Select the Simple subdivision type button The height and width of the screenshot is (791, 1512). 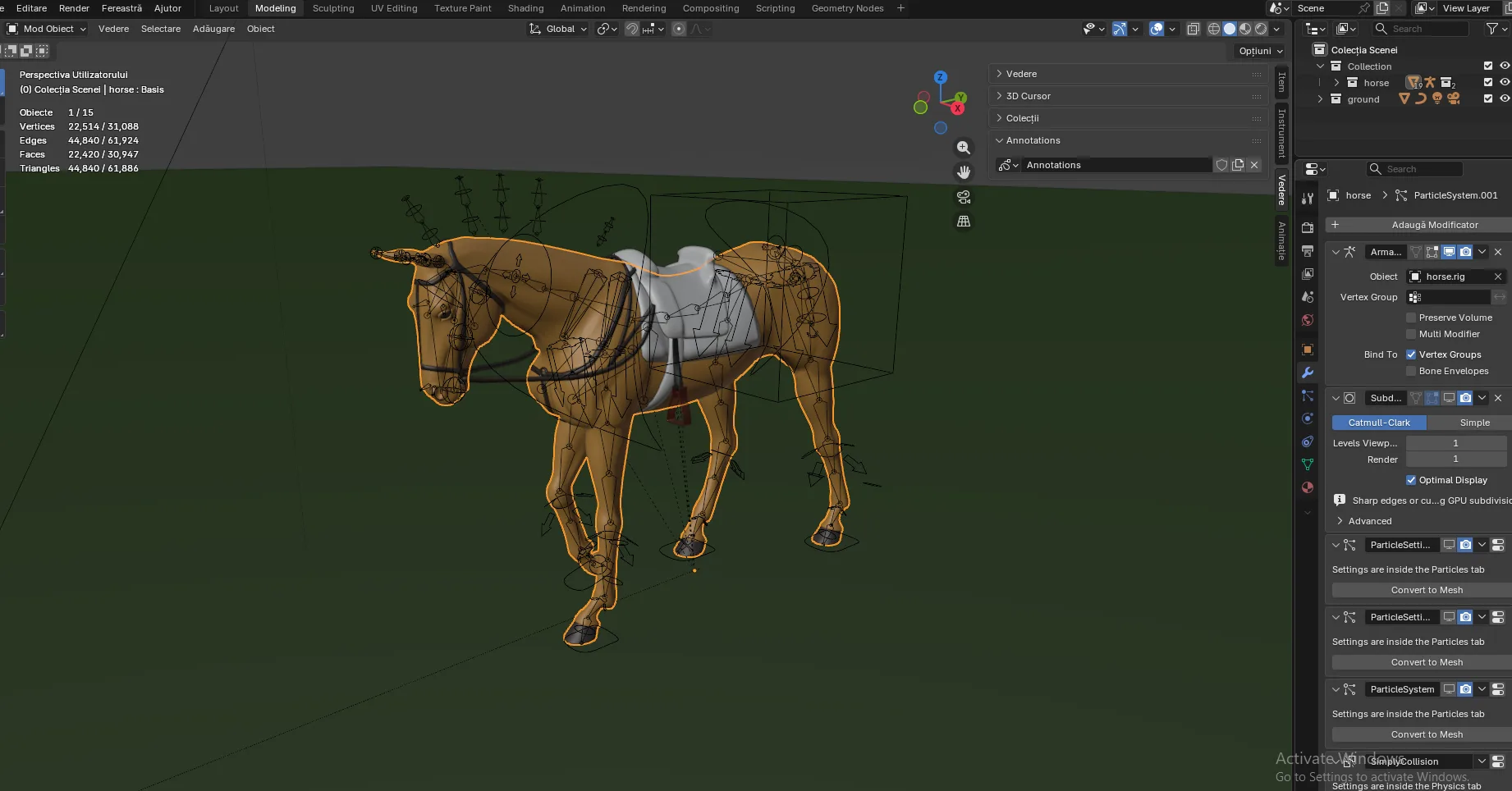click(x=1474, y=423)
